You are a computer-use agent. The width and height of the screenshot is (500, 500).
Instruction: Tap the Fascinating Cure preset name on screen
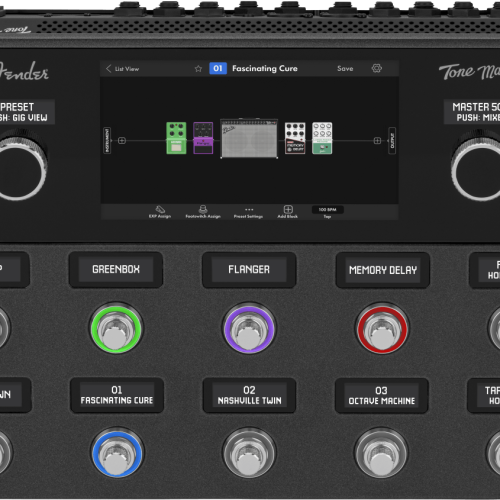point(265,68)
